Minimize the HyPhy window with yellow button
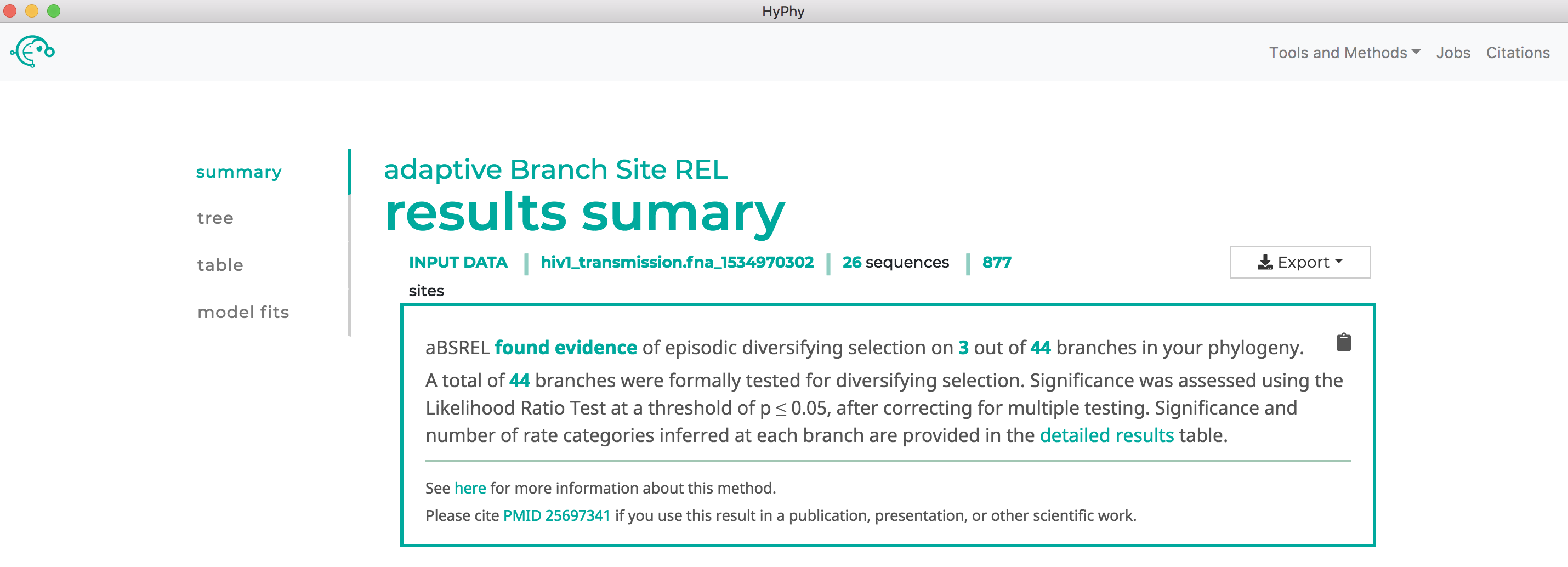 (32, 11)
